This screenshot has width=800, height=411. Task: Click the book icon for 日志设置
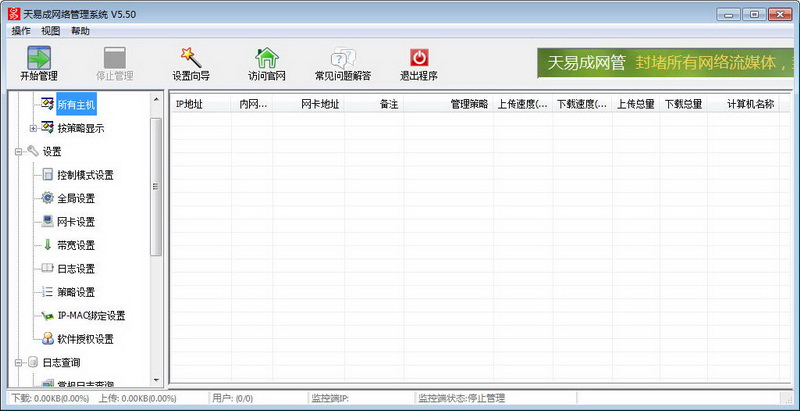(47, 268)
